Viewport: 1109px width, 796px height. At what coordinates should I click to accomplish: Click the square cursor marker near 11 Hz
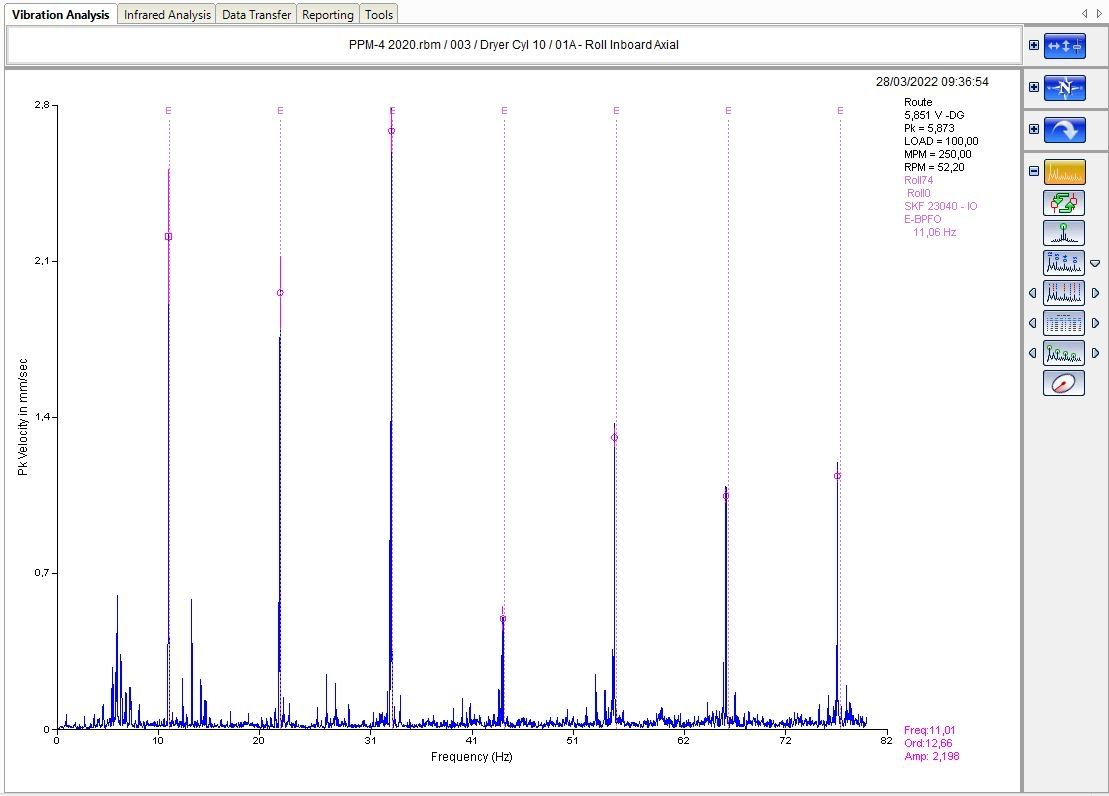(x=168, y=236)
